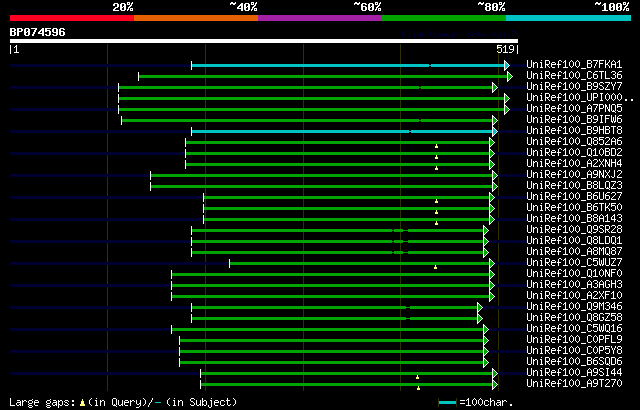This screenshot has height=410, width=640.
Task: Click the green alignment bar for UniRef100_UPI000..
Action: point(311,98)
